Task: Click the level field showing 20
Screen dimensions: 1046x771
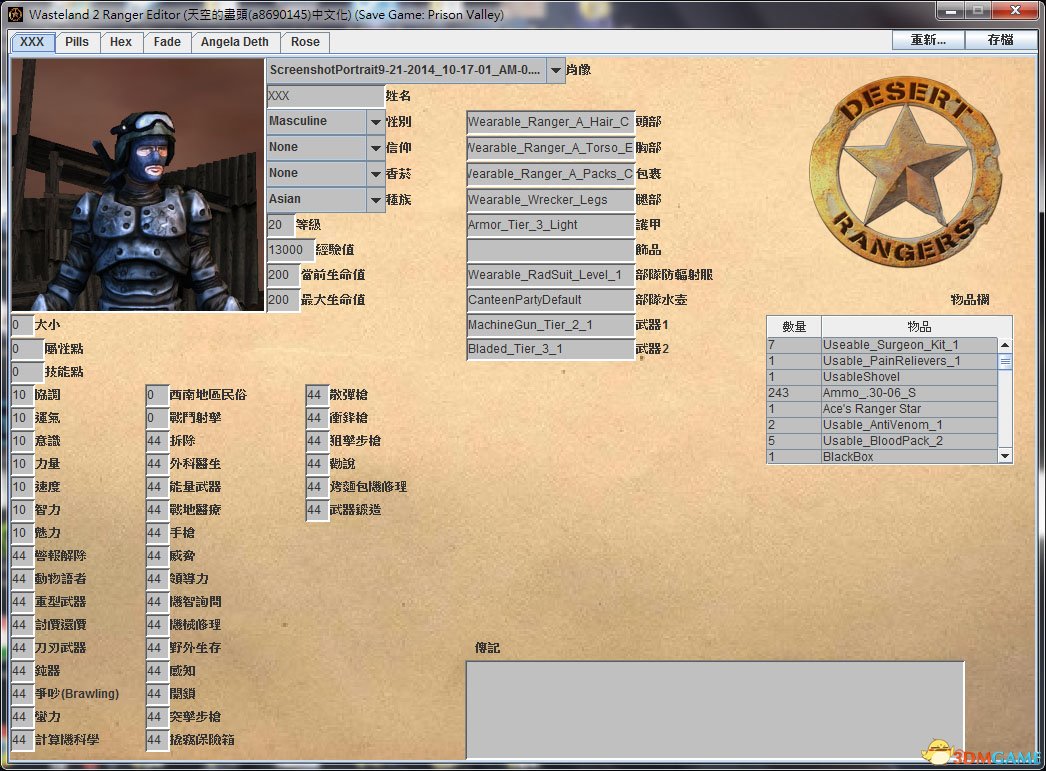Action: pos(280,225)
